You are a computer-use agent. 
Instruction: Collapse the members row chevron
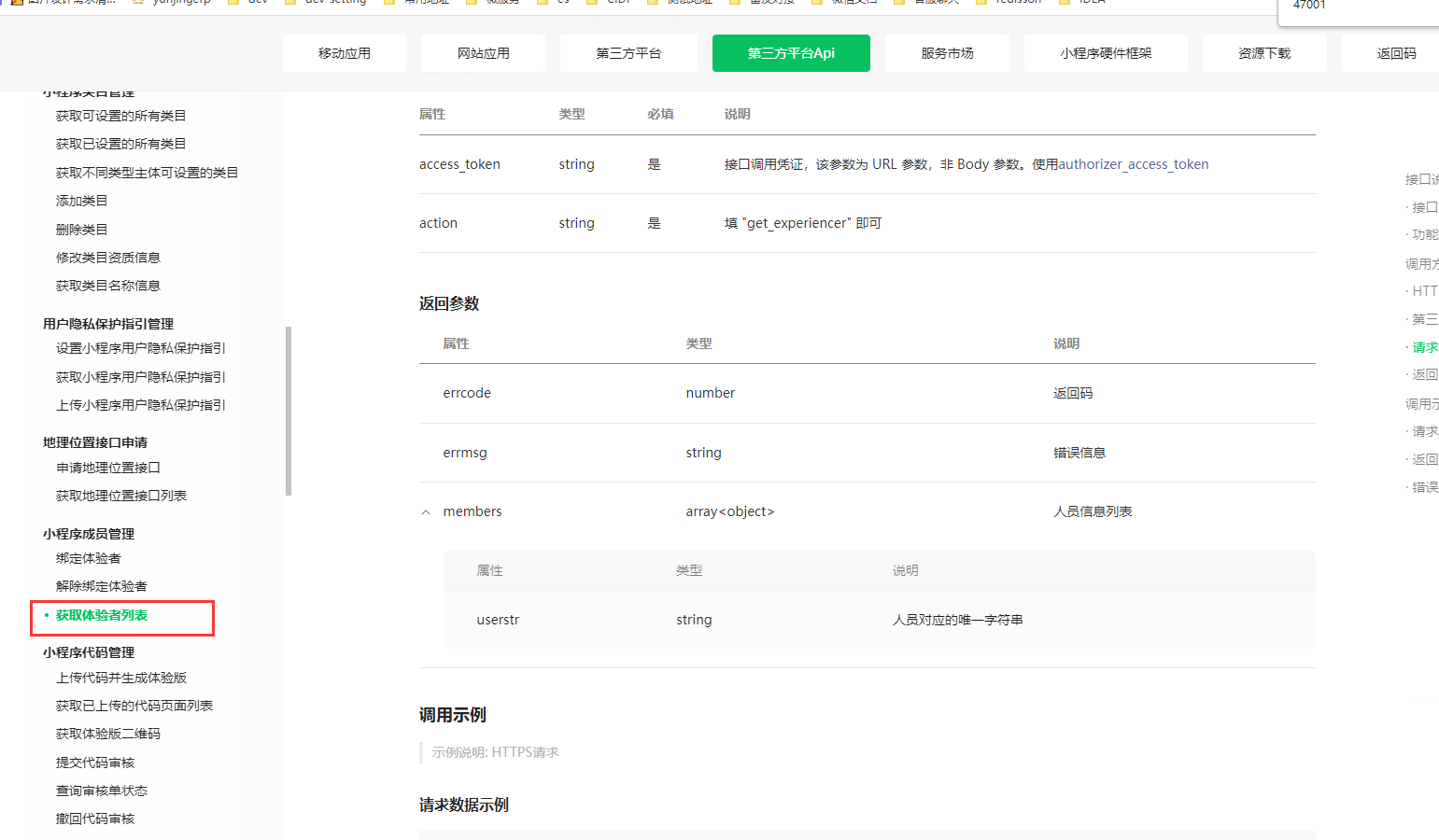click(426, 512)
